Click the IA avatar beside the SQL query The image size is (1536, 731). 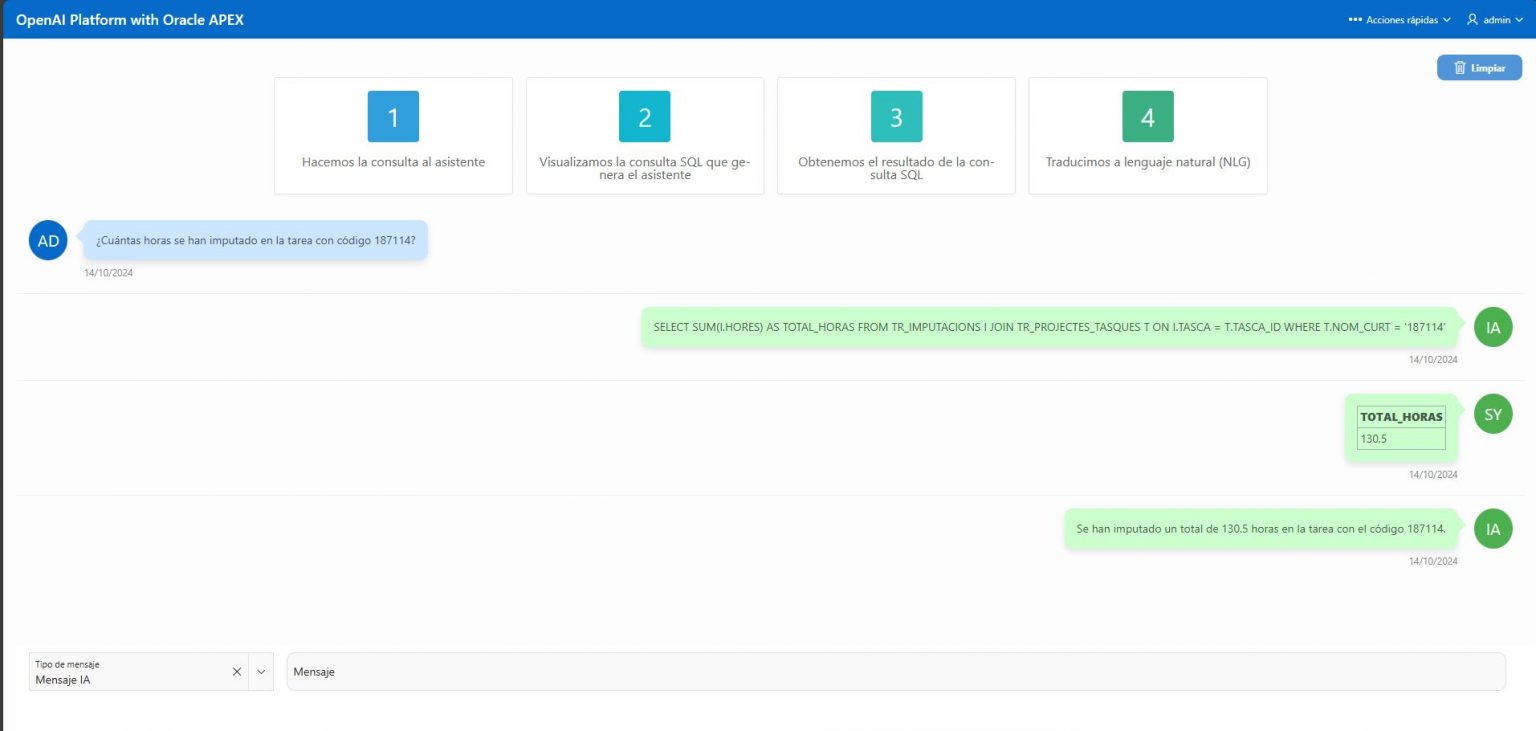[x=1493, y=327]
